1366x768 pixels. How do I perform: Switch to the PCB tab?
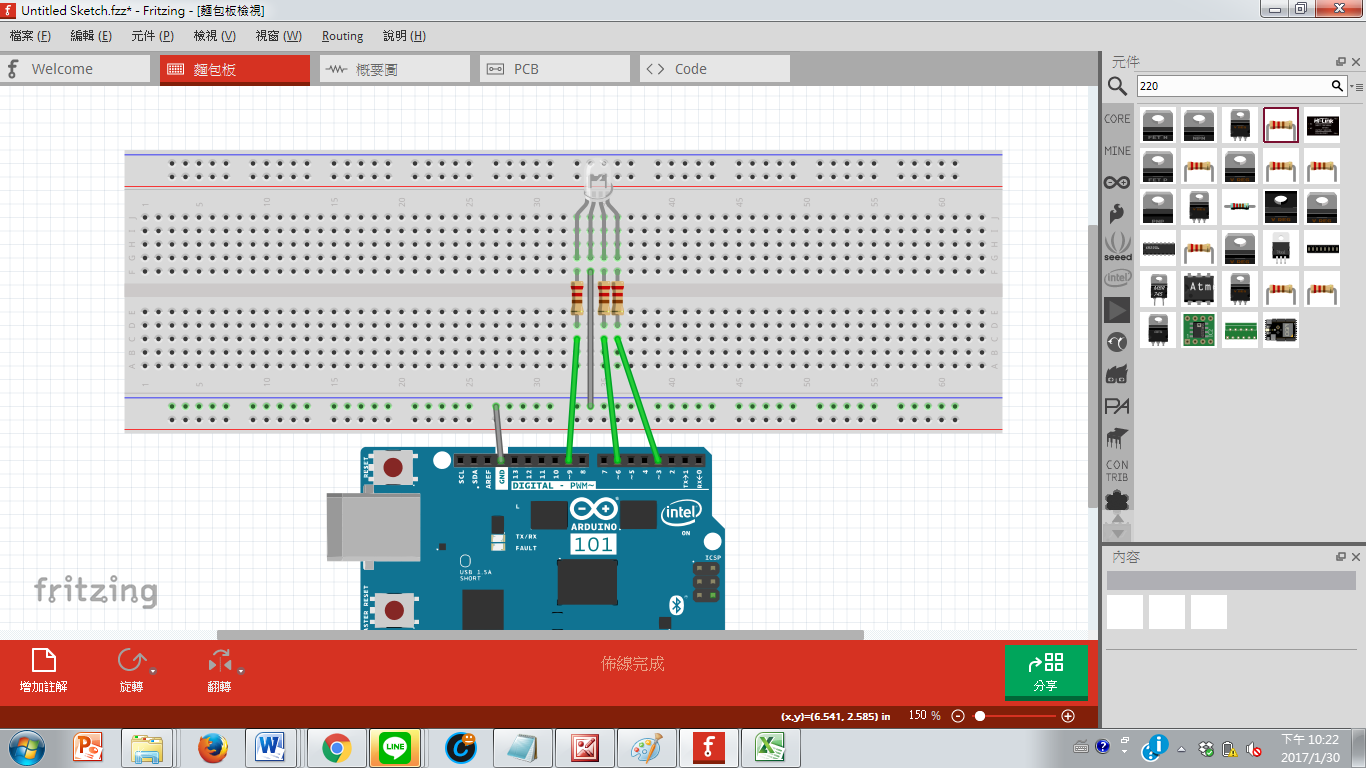click(555, 69)
